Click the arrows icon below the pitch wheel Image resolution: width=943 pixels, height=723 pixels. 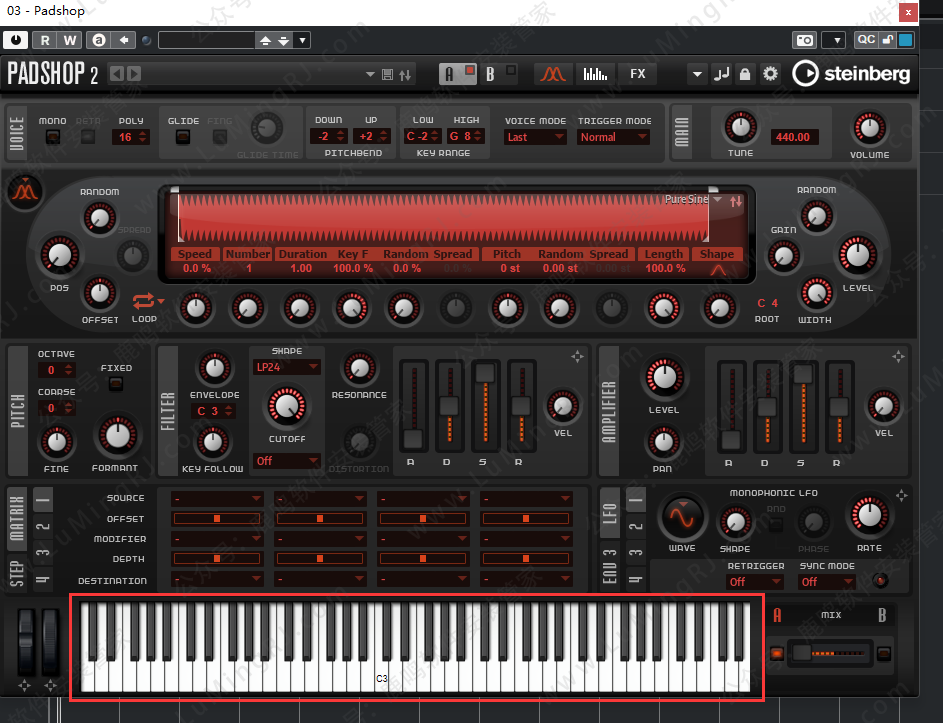pyautogui.click(x=24, y=685)
